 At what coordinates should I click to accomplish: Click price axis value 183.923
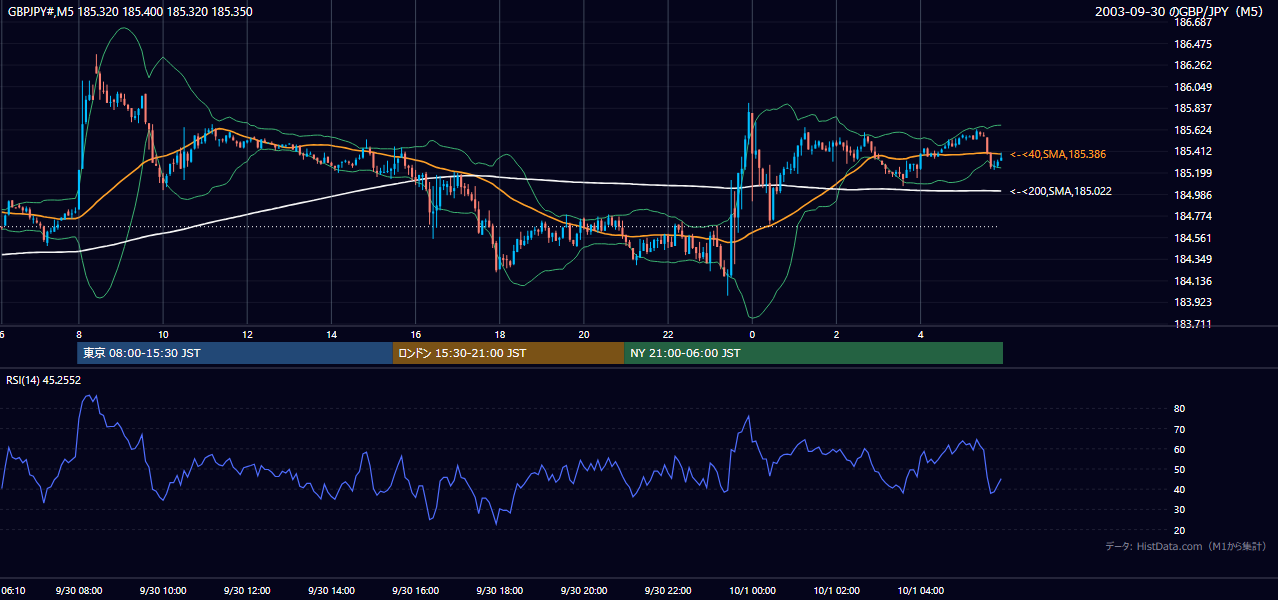tap(1195, 302)
